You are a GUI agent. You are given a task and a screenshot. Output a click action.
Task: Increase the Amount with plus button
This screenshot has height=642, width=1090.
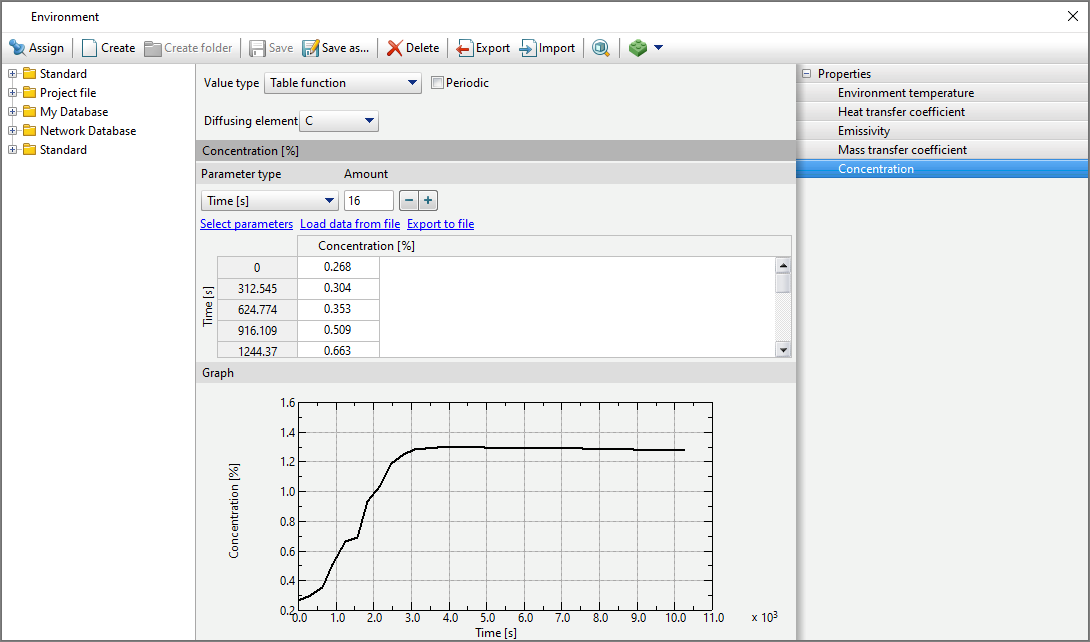point(428,201)
